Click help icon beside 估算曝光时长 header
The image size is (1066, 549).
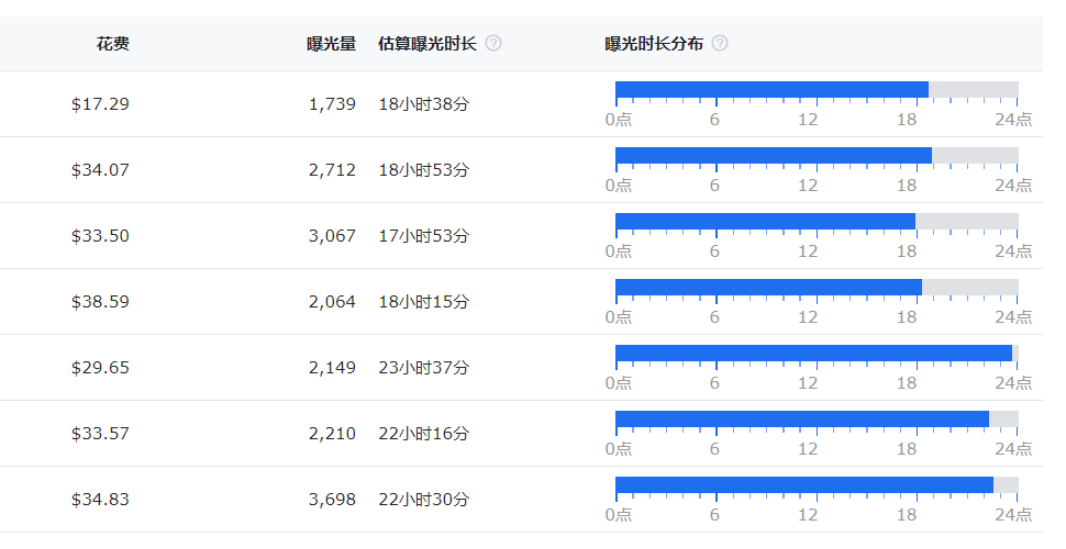pyautogui.click(x=493, y=44)
